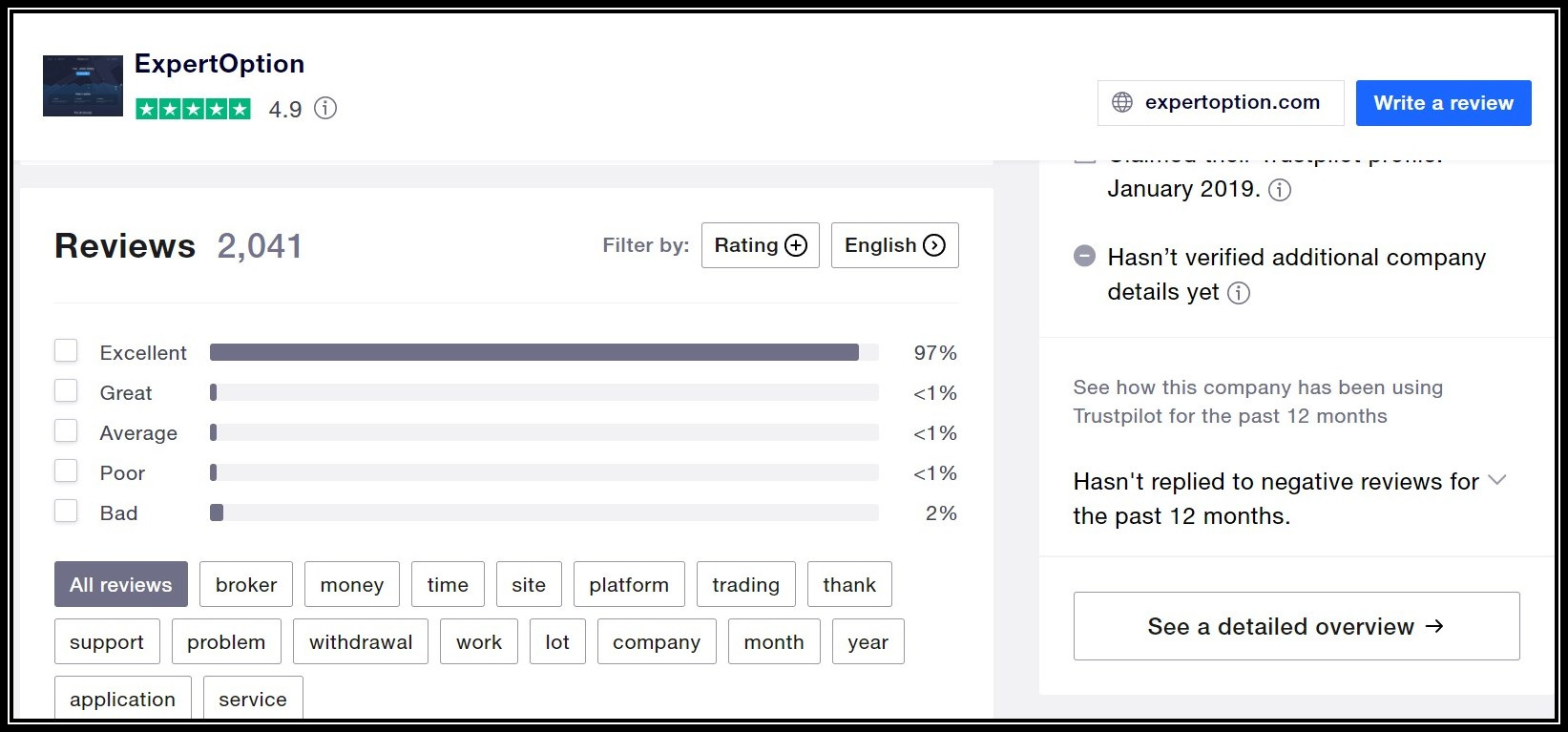Click the ExpertOption company name heading
1568x732 pixels.
(x=220, y=64)
